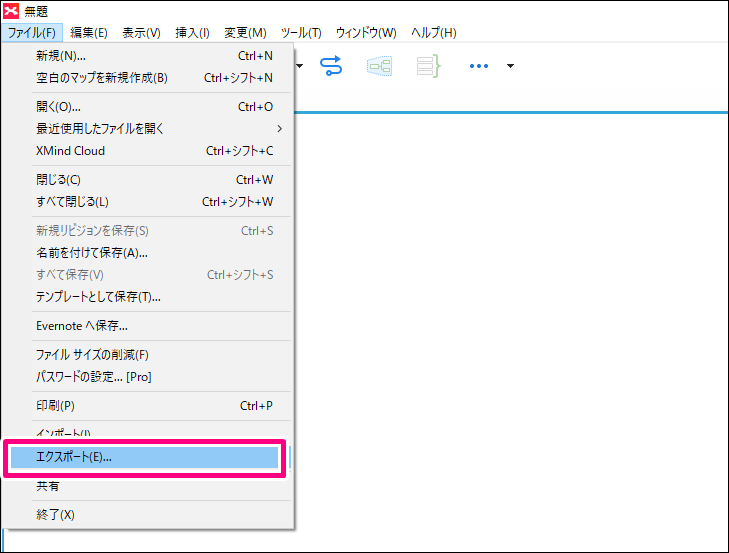Open the ヘルプ(H) menu
This screenshot has width=729, height=553.
(x=433, y=33)
